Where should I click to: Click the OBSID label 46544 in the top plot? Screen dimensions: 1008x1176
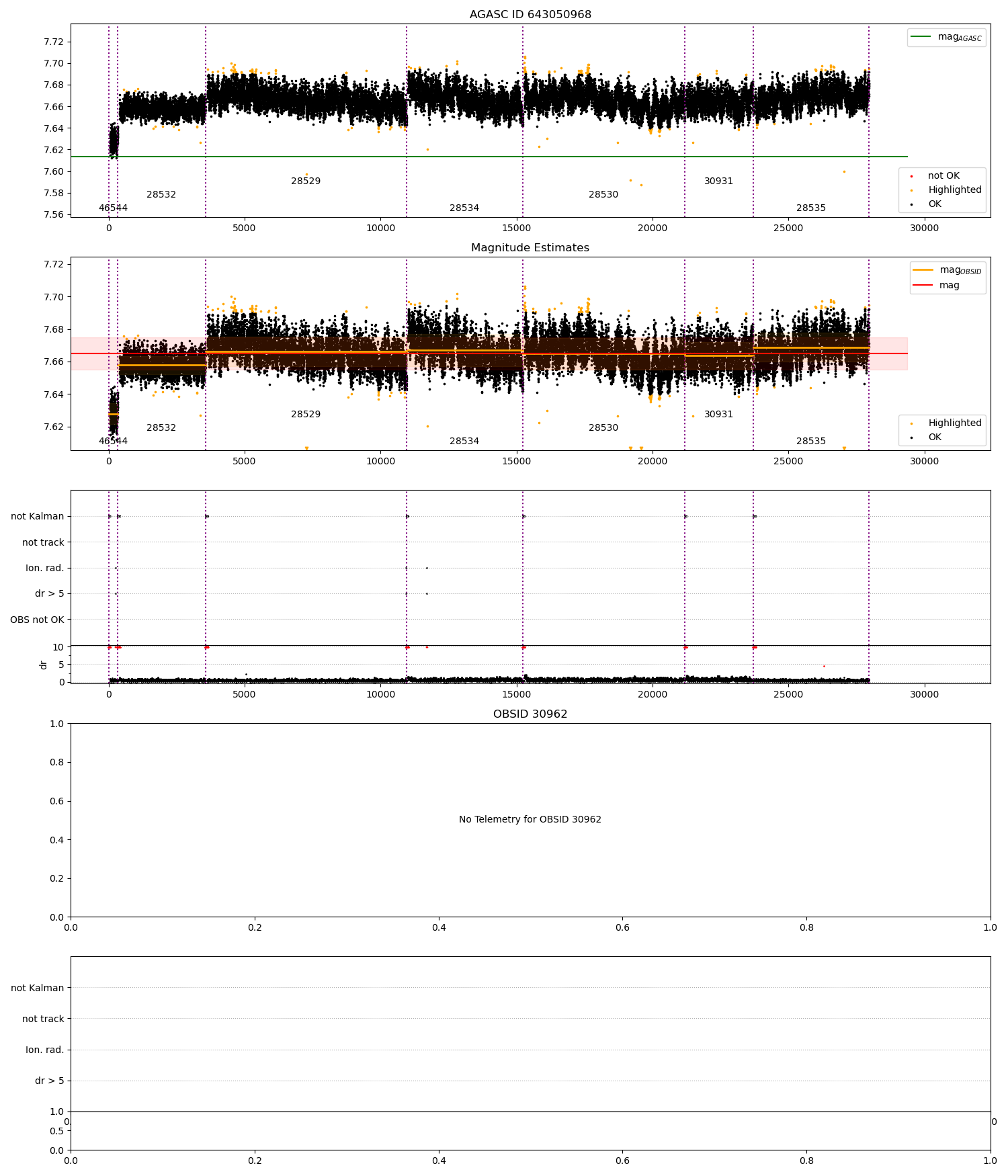[113, 208]
